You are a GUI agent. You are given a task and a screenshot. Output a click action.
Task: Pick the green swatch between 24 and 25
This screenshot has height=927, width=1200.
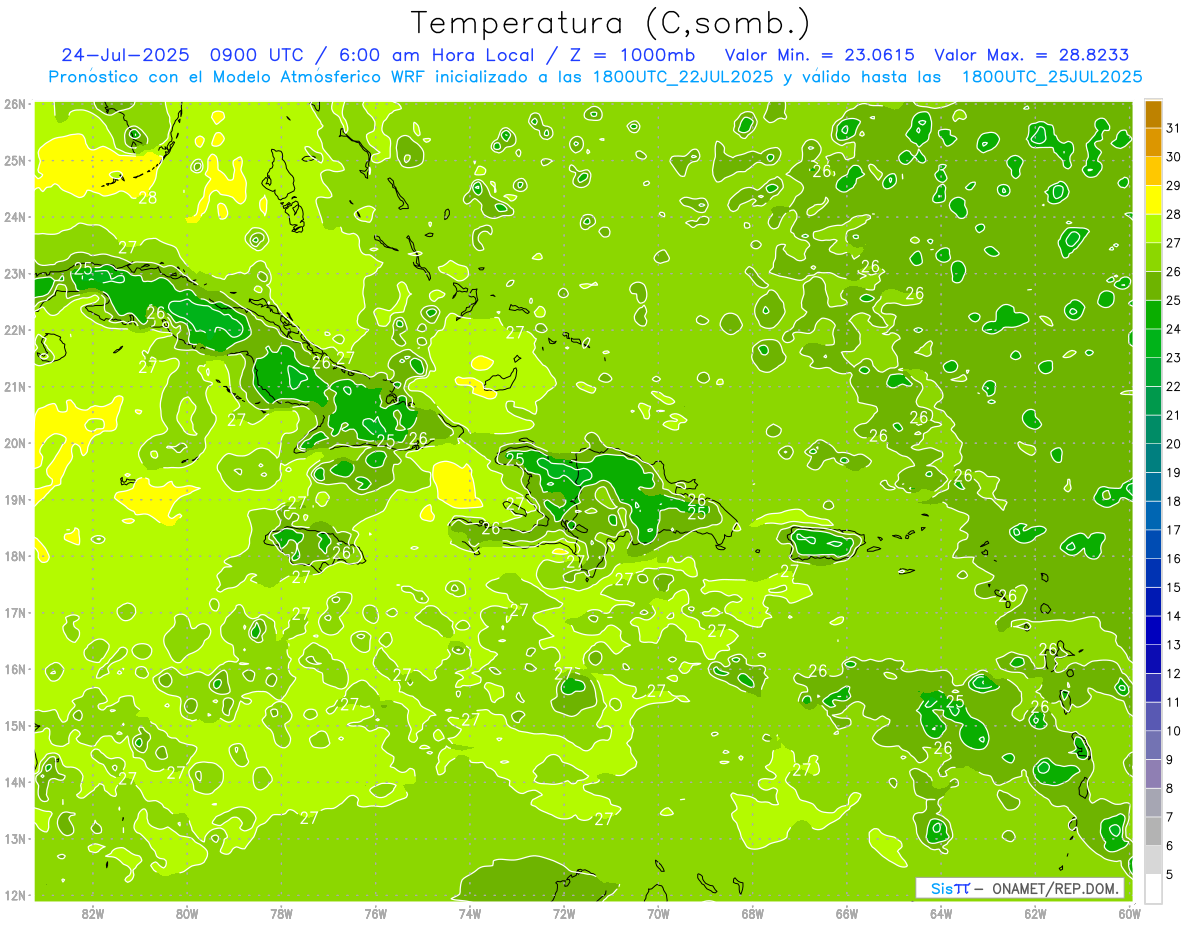(1153, 314)
